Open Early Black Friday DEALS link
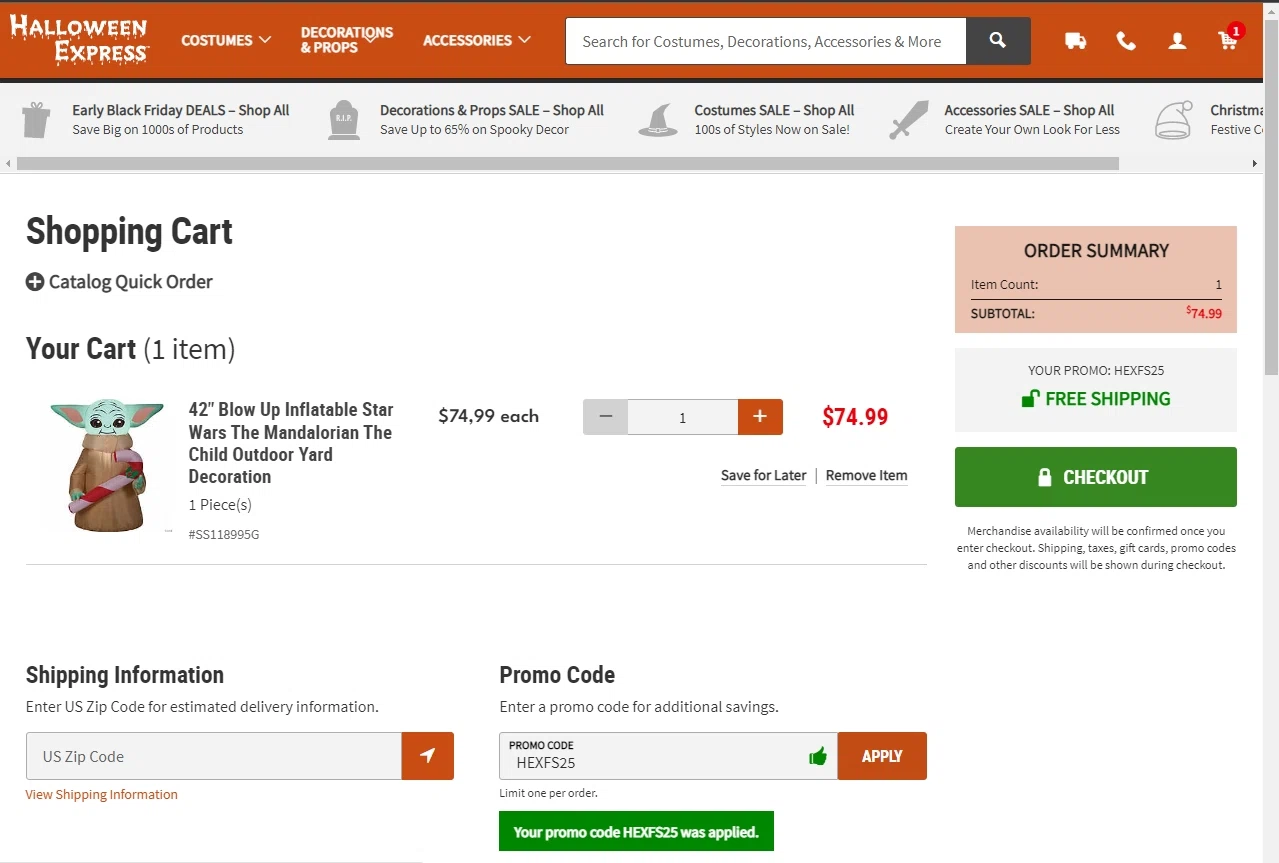1279x863 pixels. [x=181, y=110]
